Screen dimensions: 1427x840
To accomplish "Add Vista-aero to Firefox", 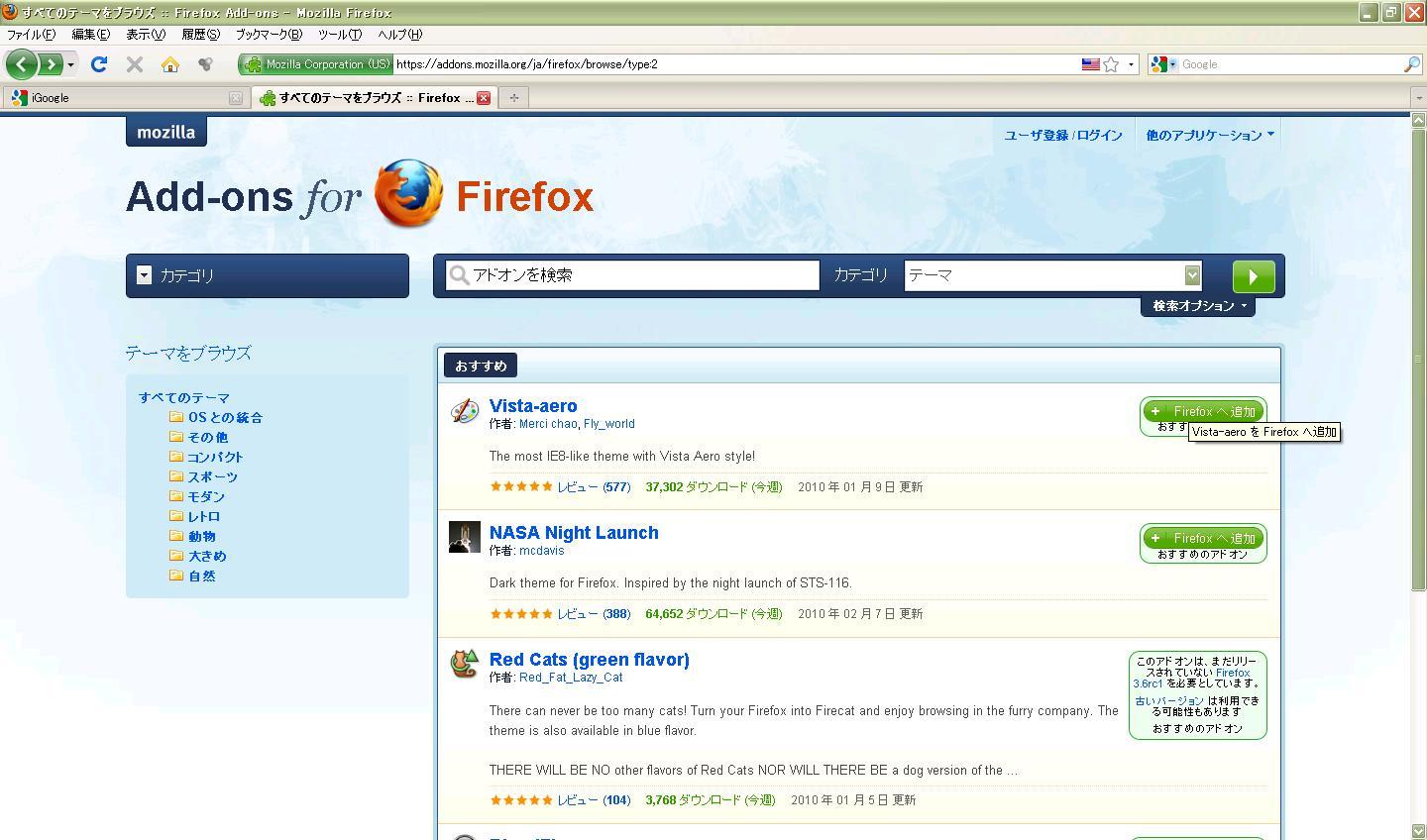I will point(1203,411).
